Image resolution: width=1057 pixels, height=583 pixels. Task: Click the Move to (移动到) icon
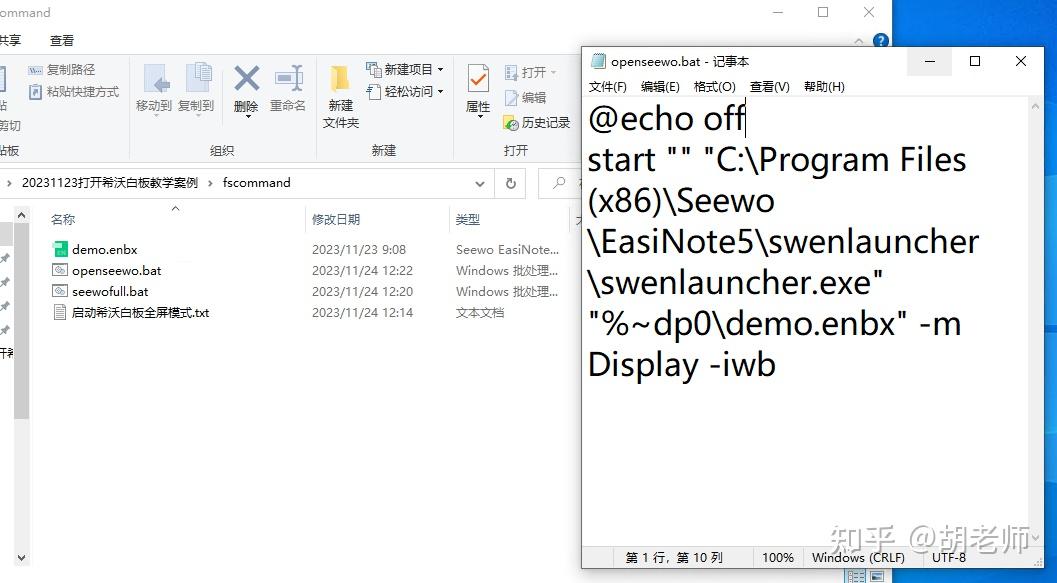pyautogui.click(x=155, y=79)
